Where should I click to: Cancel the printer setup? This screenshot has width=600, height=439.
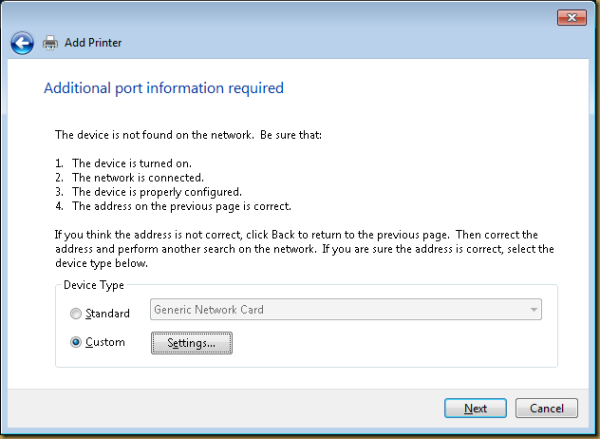546,408
